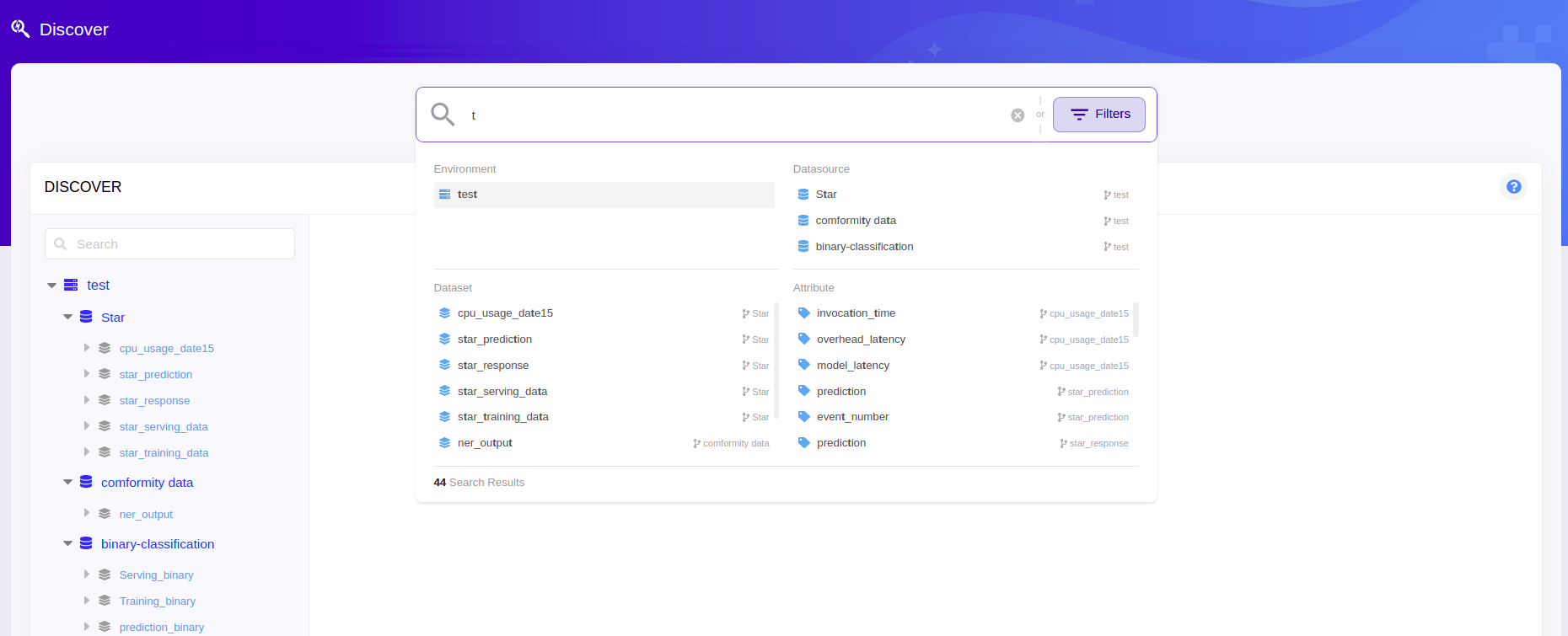
Task: Choose the 'star_prediction' dataset result
Action: click(x=604, y=339)
